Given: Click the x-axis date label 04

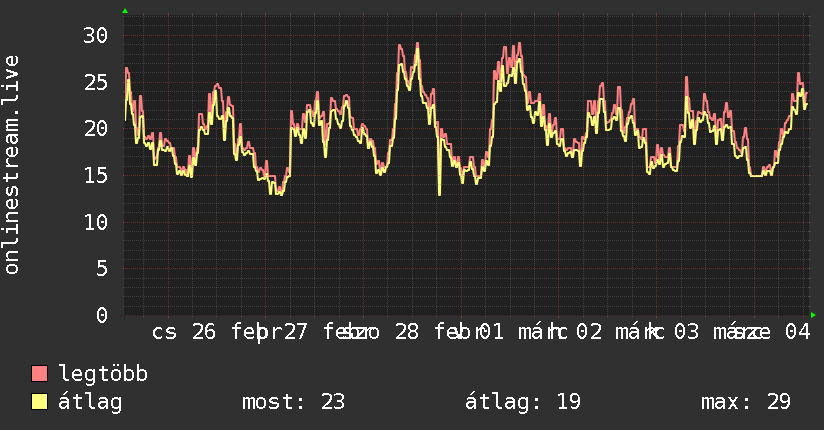Looking at the screenshot, I should tap(798, 332).
